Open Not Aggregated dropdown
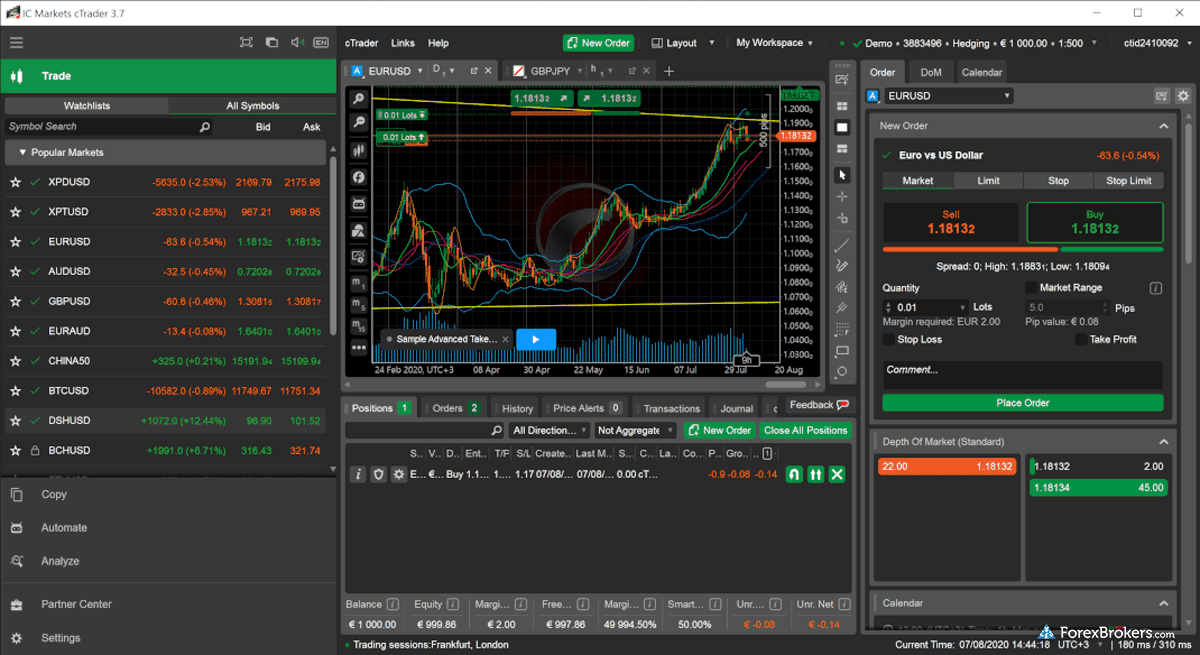The height and width of the screenshot is (655, 1200). click(635, 431)
